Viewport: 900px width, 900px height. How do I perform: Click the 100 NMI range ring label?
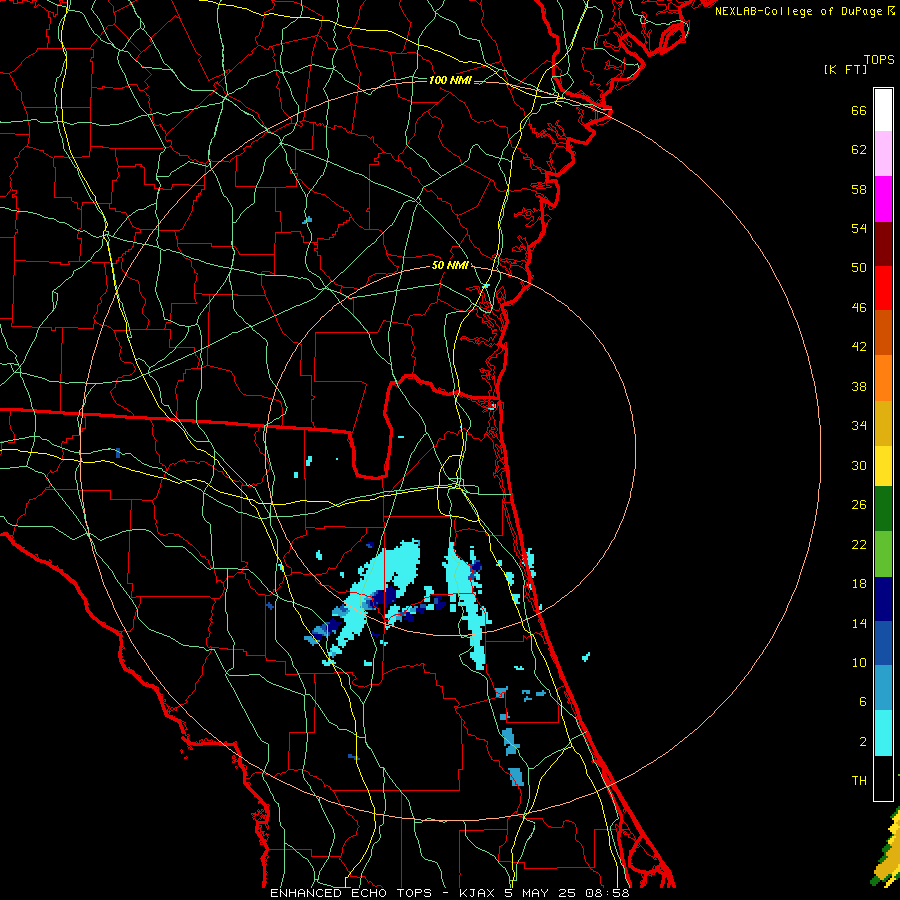tap(450, 80)
